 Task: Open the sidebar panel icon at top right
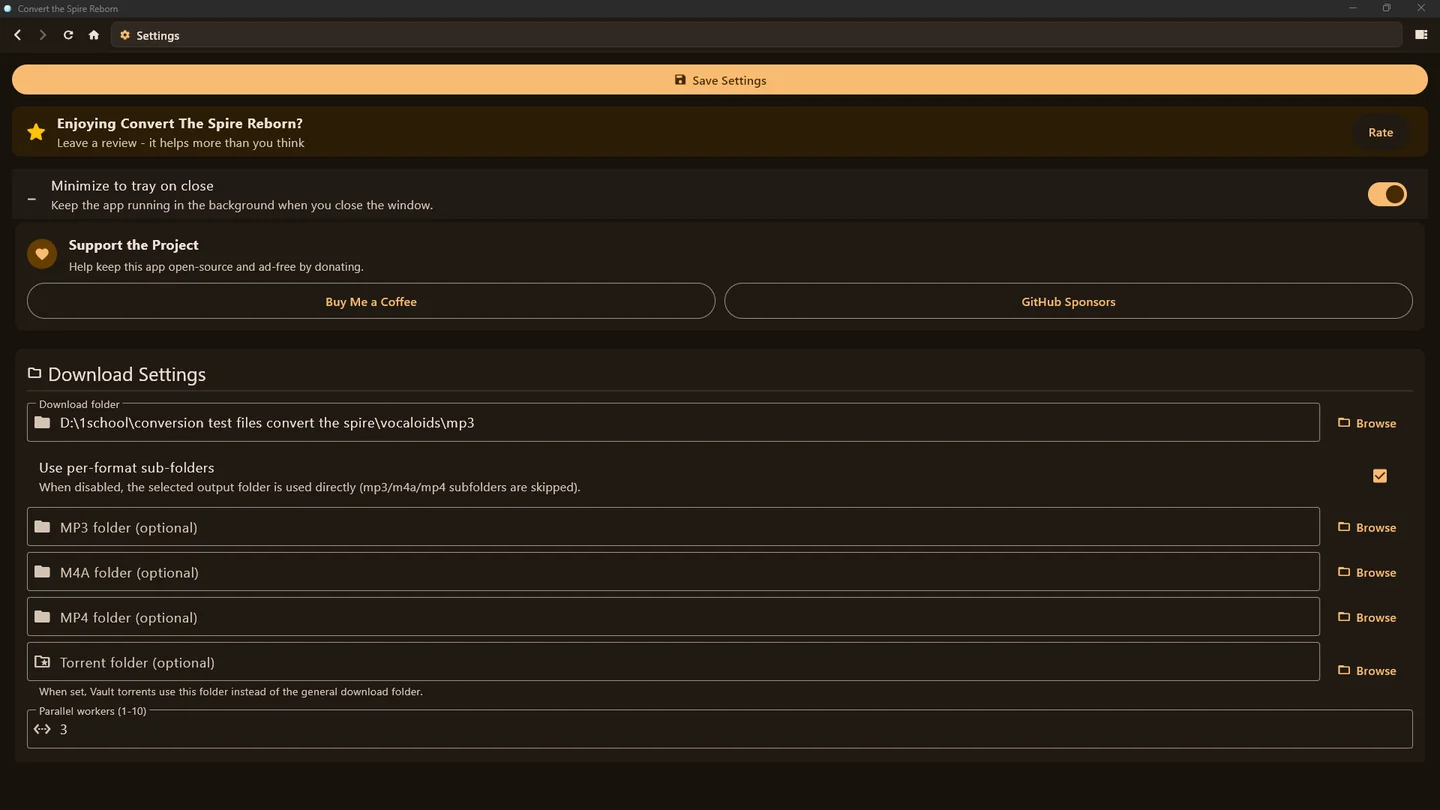1421,35
